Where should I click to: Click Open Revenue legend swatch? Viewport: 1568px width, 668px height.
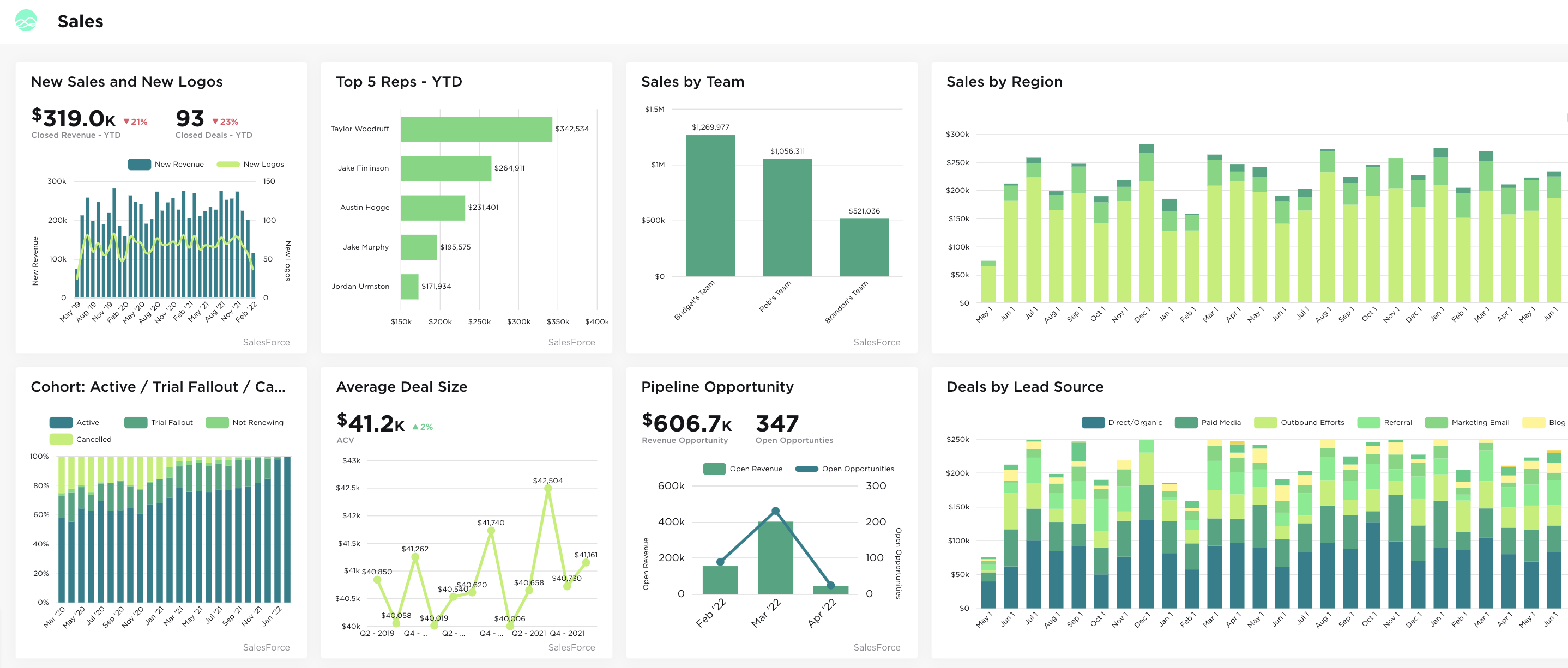pyautogui.click(x=714, y=469)
